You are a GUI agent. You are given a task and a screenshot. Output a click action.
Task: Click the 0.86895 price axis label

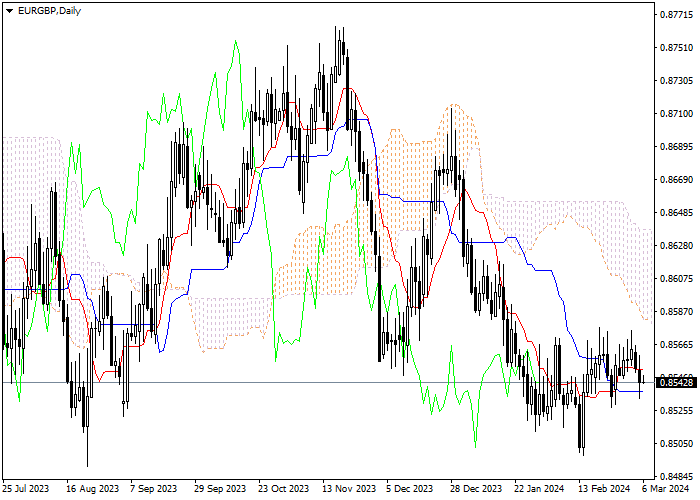(676, 147)
